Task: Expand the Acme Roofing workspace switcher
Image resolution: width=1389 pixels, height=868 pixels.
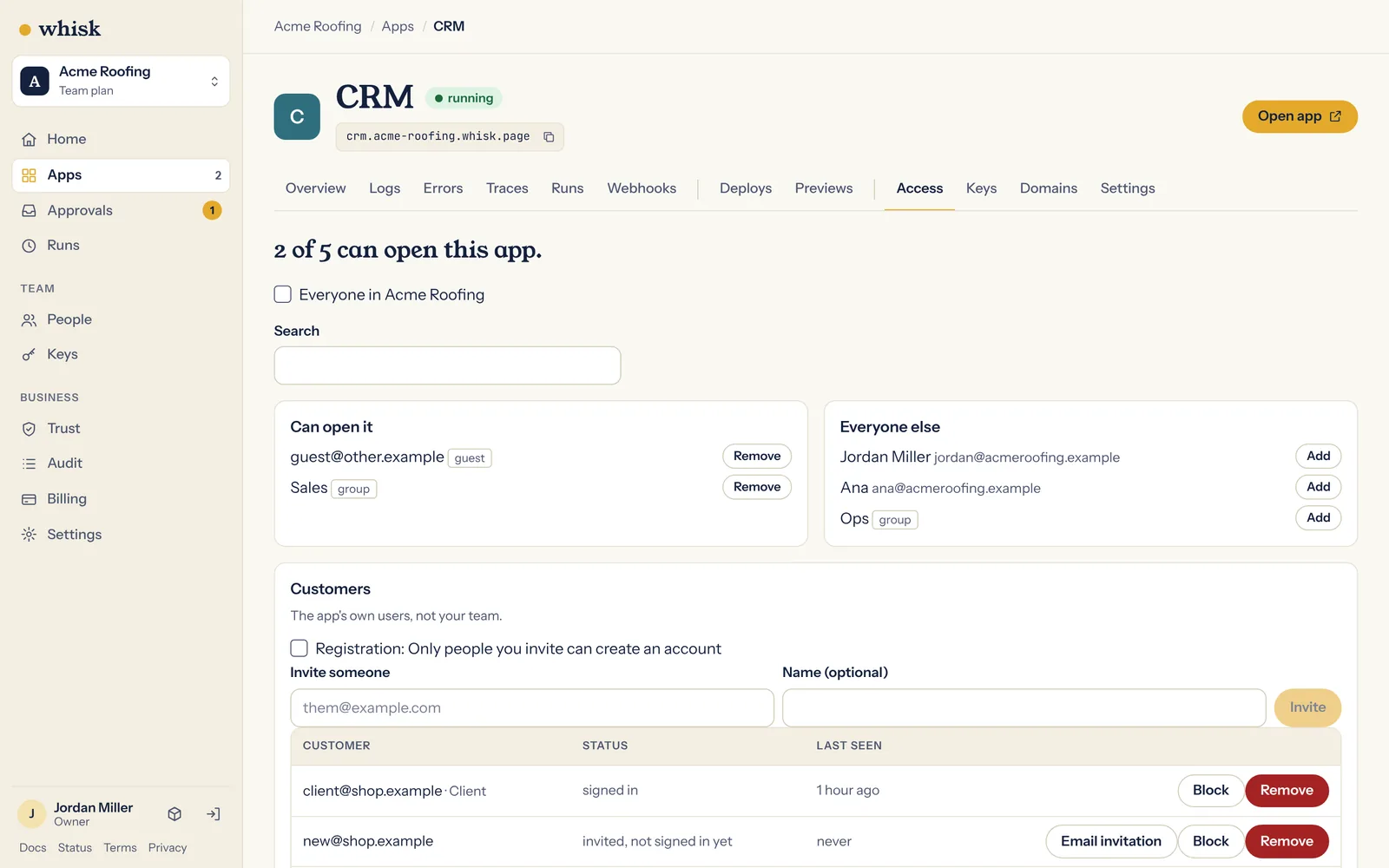Action: tap(121, 82)
